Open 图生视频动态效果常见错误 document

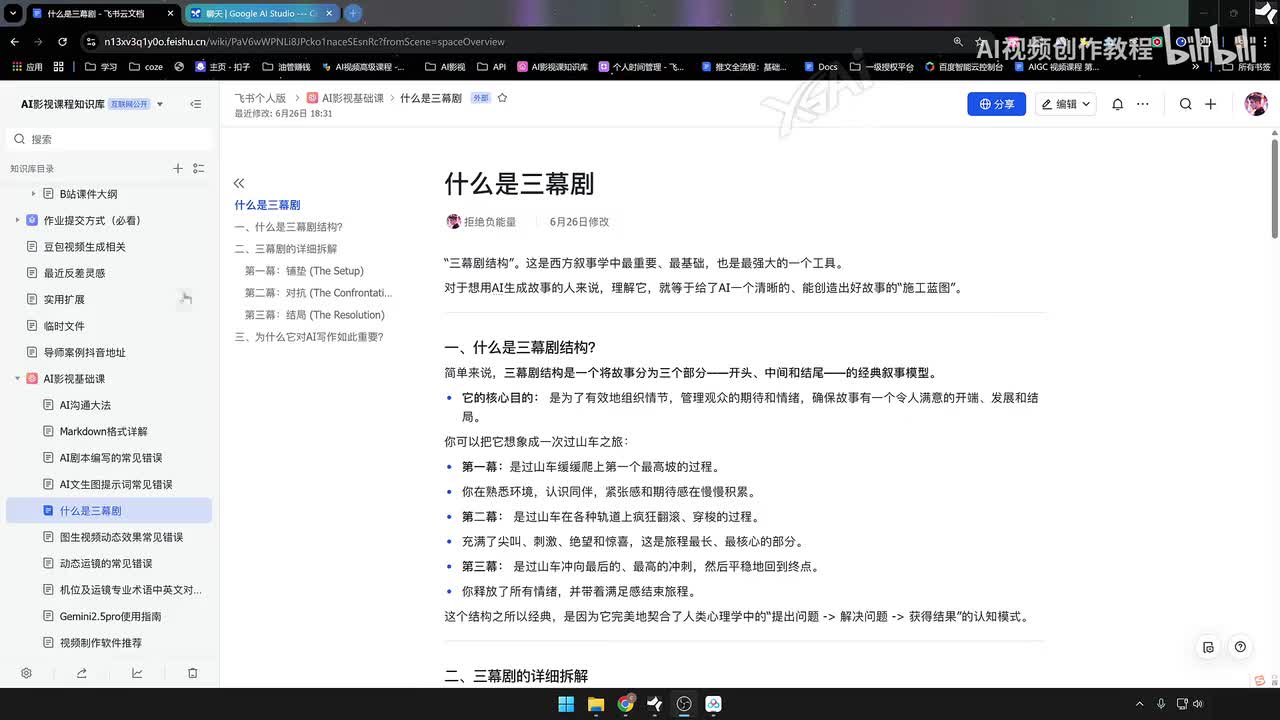[121, 537]
